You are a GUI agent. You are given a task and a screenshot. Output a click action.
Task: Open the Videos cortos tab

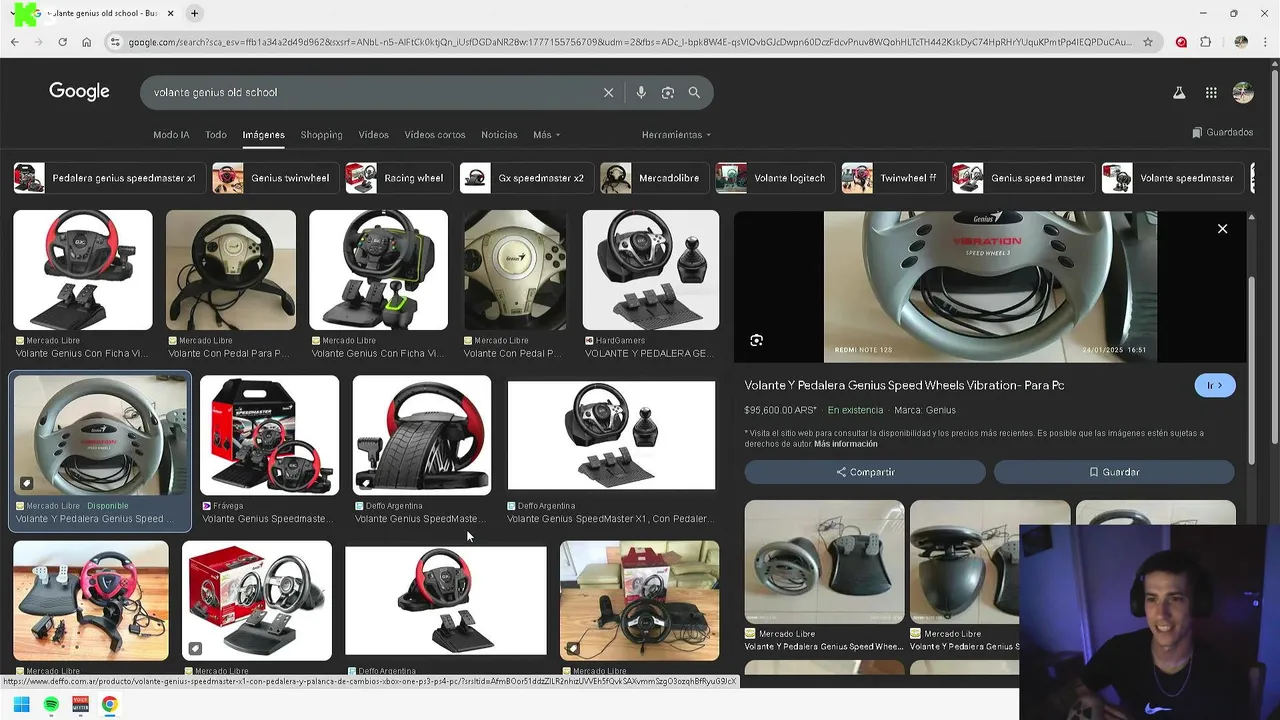(435, 134)
